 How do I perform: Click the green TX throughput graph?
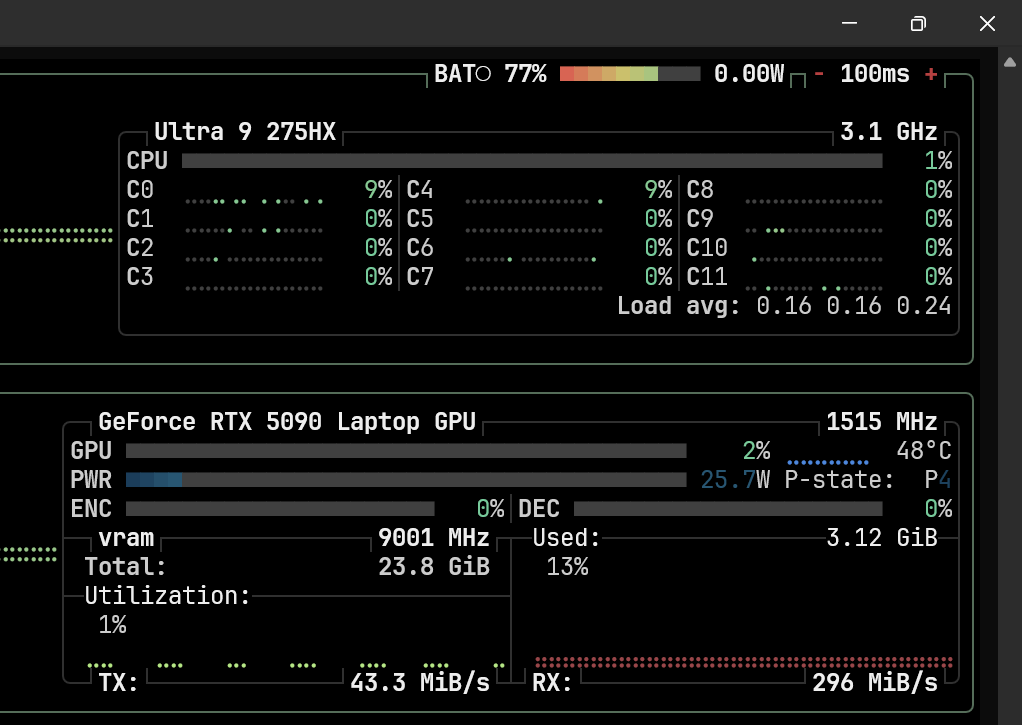[x=297, y=666]
